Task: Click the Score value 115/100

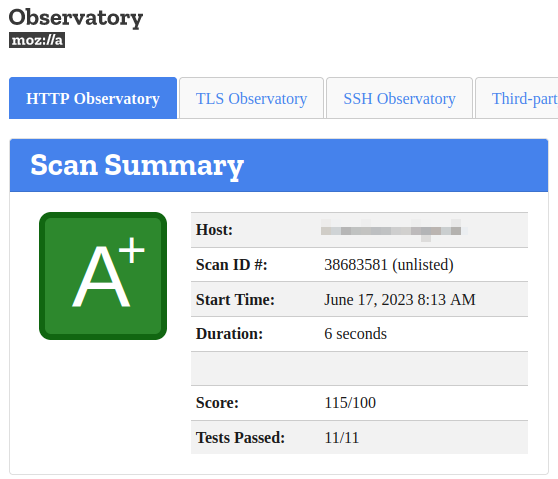Action: (x=350, y=403)
